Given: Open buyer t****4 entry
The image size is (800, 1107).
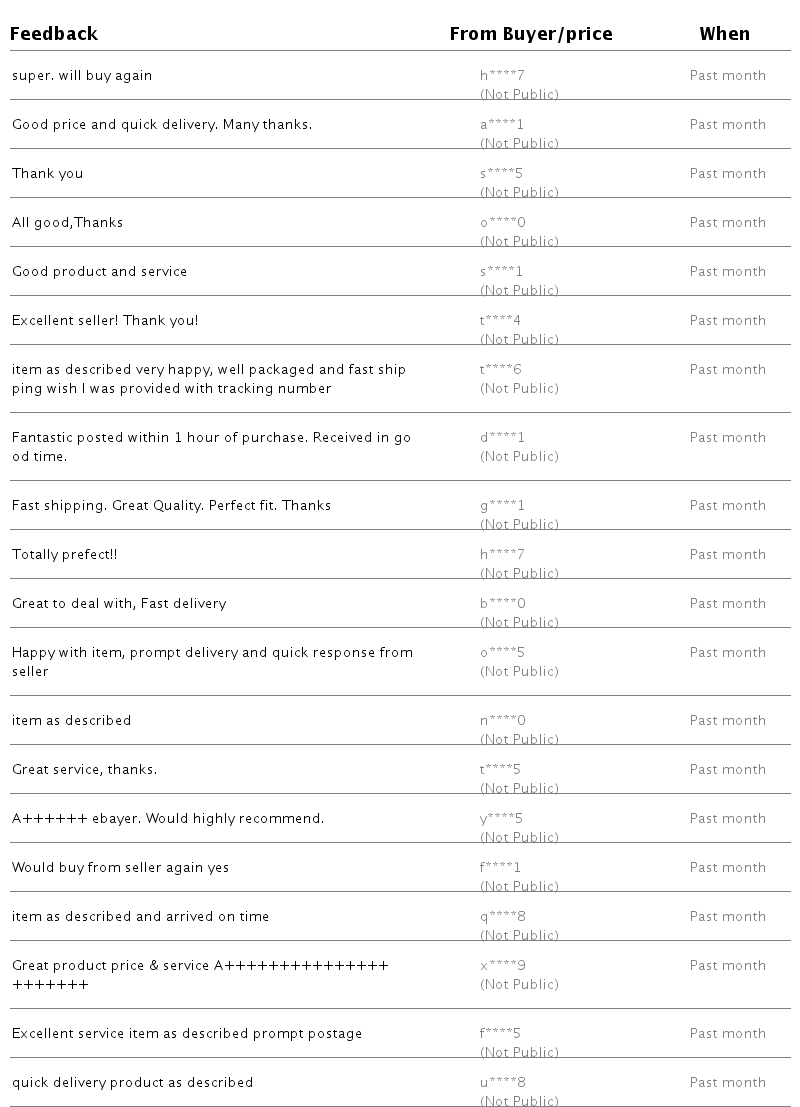Looking at the screenshot, I should tap(500, 321).
